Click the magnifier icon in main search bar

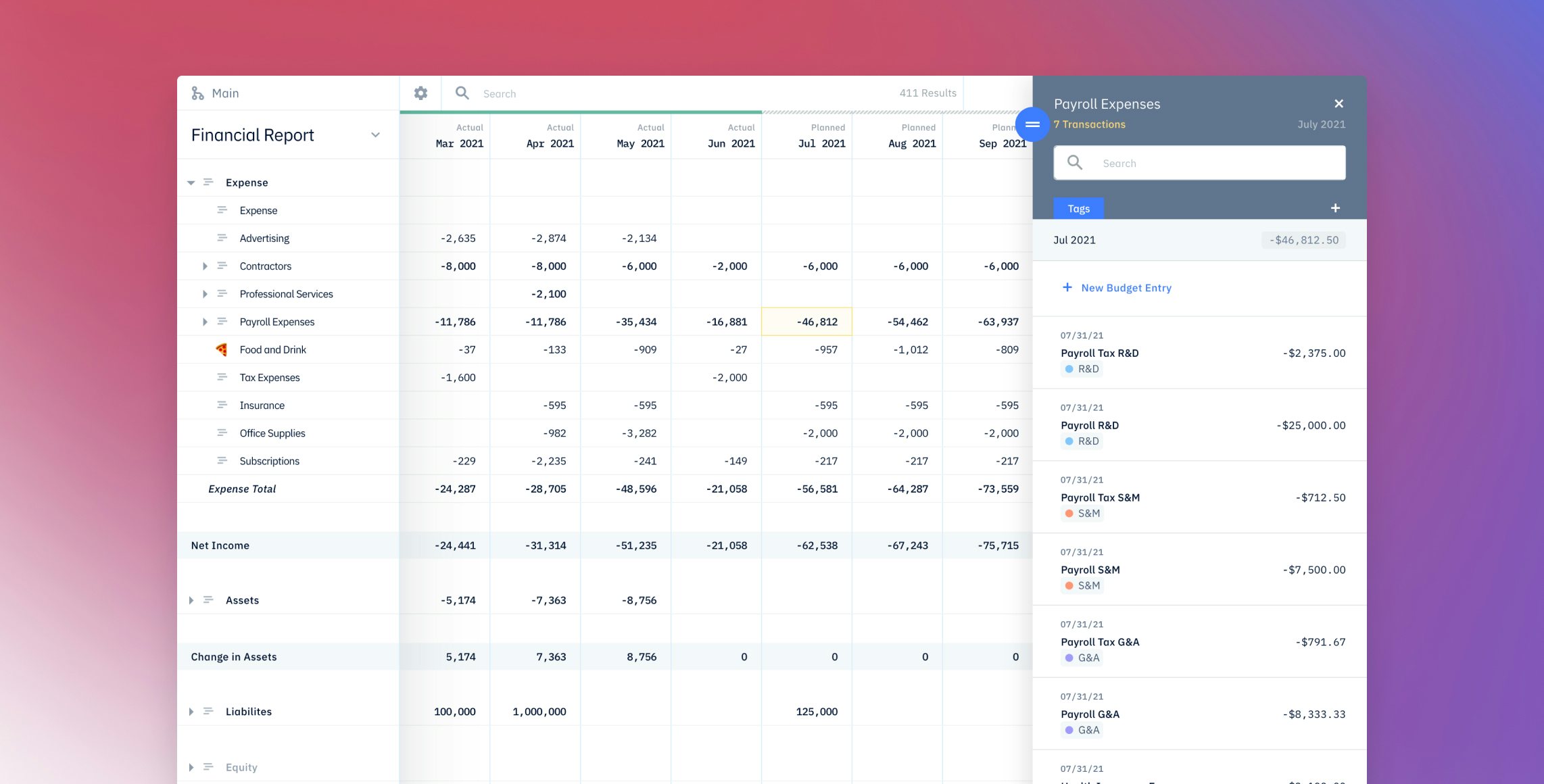pyautogui.click(x=462, y=93)
